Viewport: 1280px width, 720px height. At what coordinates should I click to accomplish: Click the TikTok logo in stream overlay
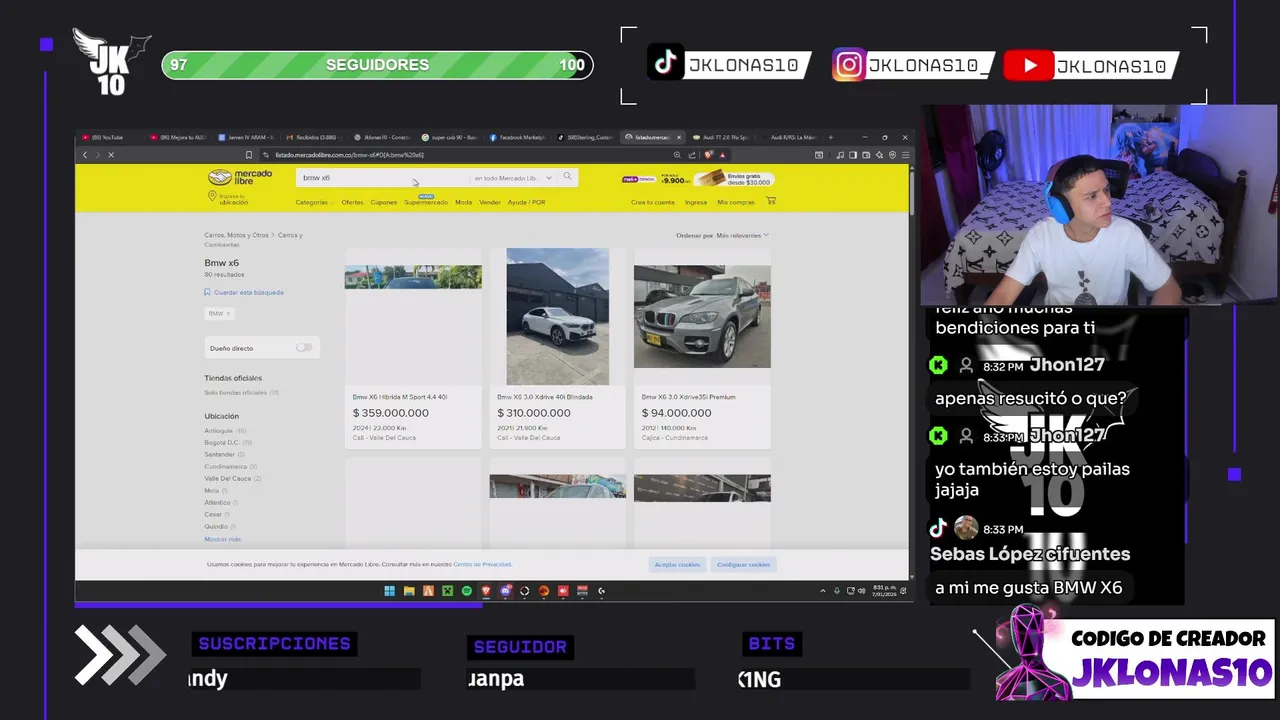click(x=665, y=62)
